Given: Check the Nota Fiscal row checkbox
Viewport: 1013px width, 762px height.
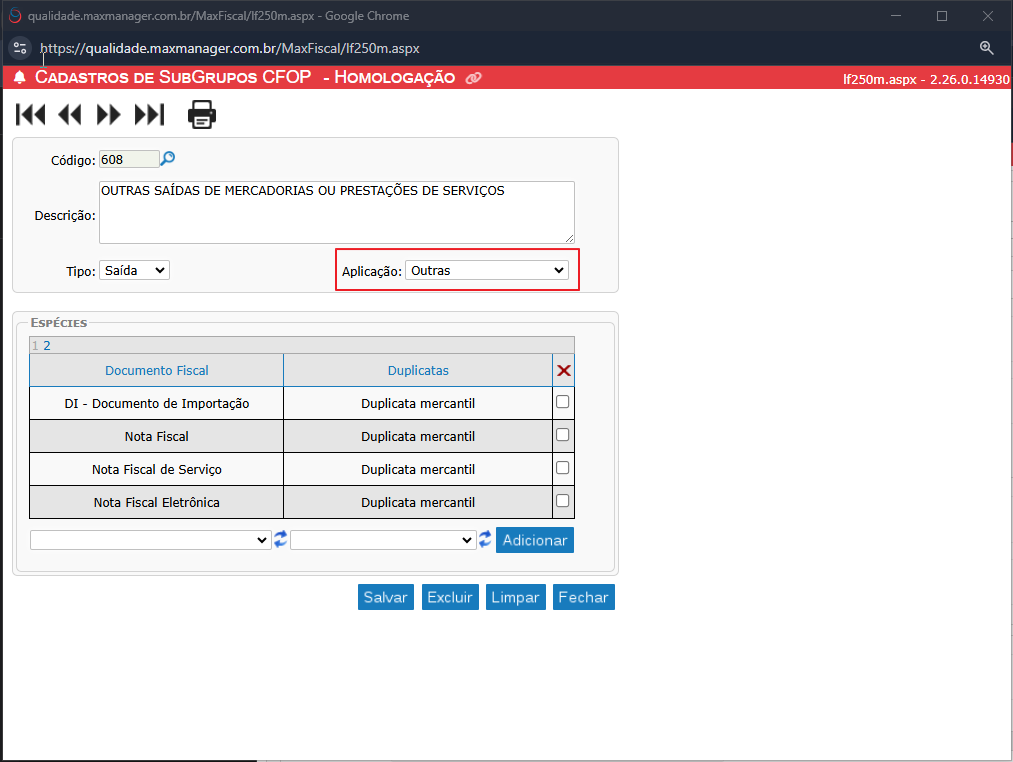Looking at the screenshot, I should pyautogui.click(x=563, y=435).
